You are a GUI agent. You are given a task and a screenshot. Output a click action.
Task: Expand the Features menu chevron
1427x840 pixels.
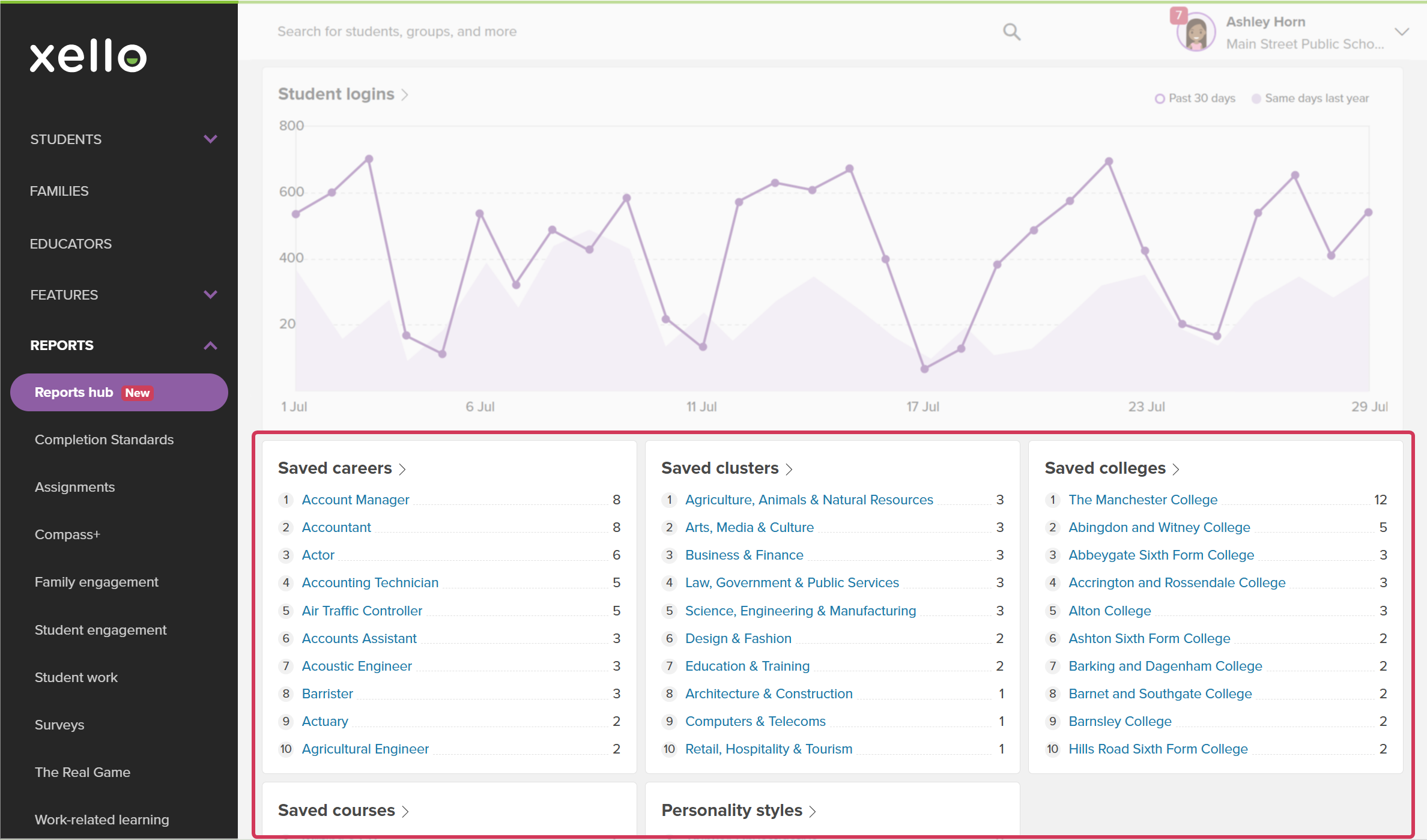click(x=210, y=295)
